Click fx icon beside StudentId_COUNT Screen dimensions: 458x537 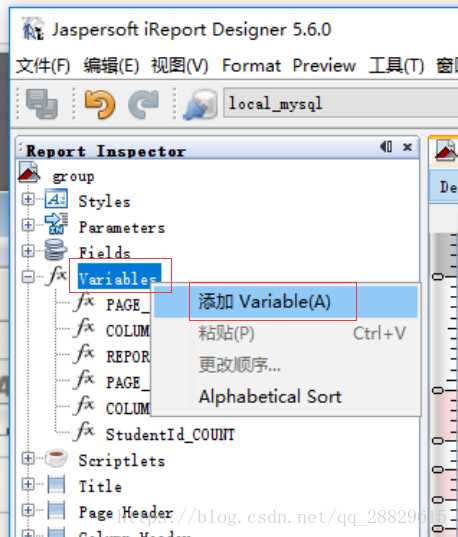[x=84, y=431]
